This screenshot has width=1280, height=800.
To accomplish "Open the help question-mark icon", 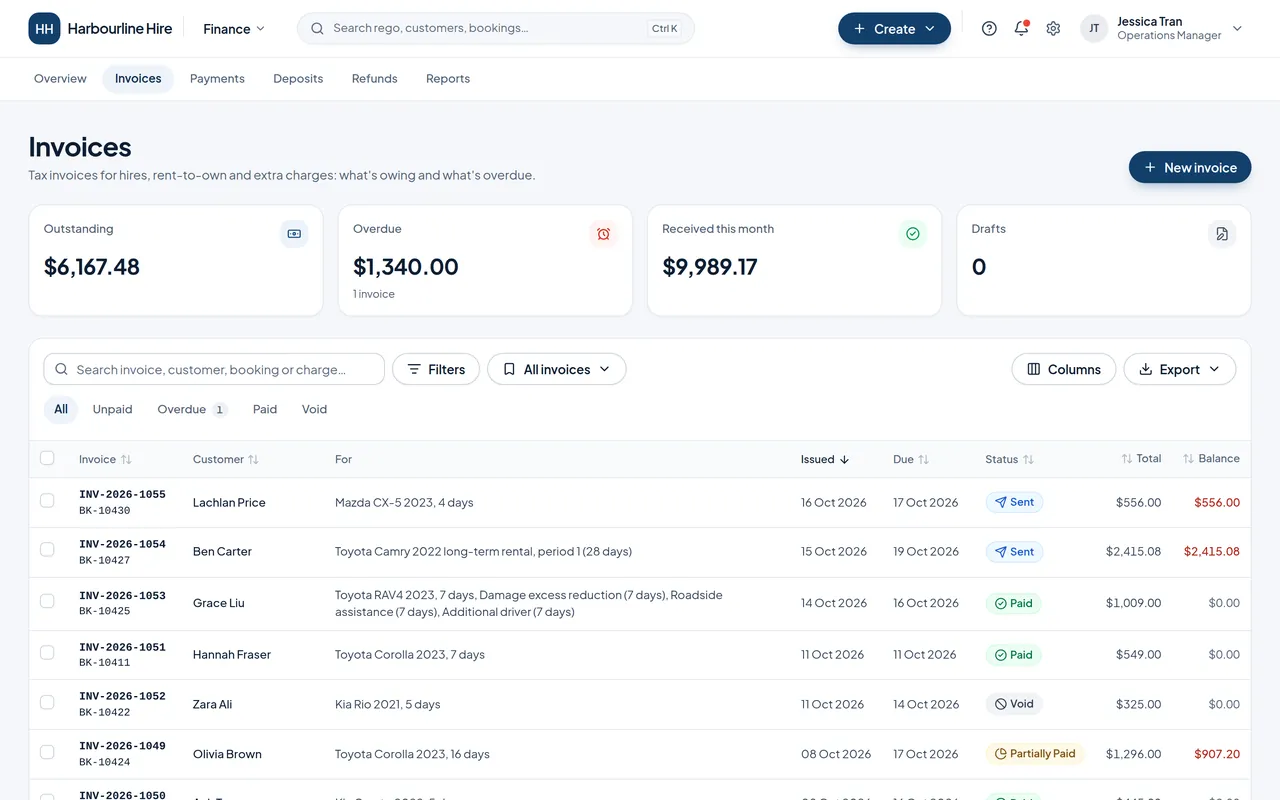I will [989, 29].
